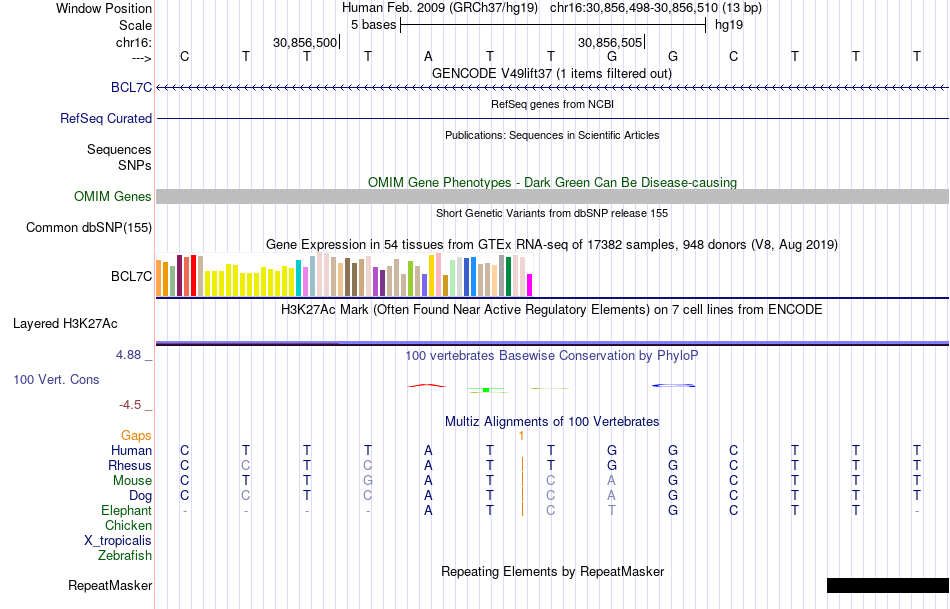Click the X_tropicalis species label

[118, 541]
